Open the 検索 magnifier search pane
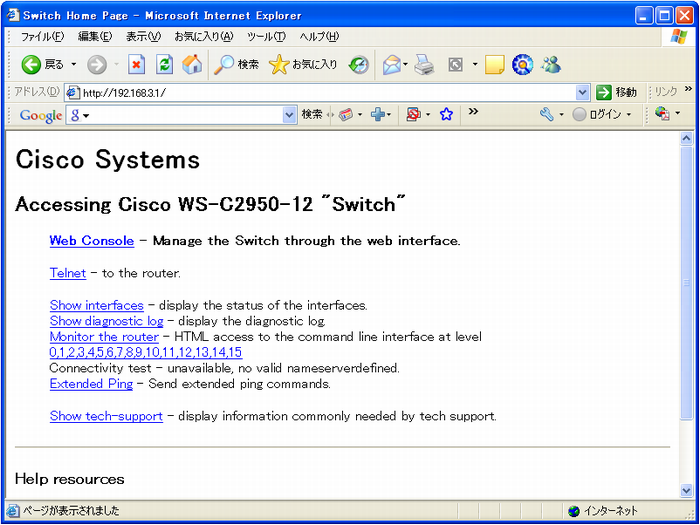700x525 pixels. click(x=236, y=65)
